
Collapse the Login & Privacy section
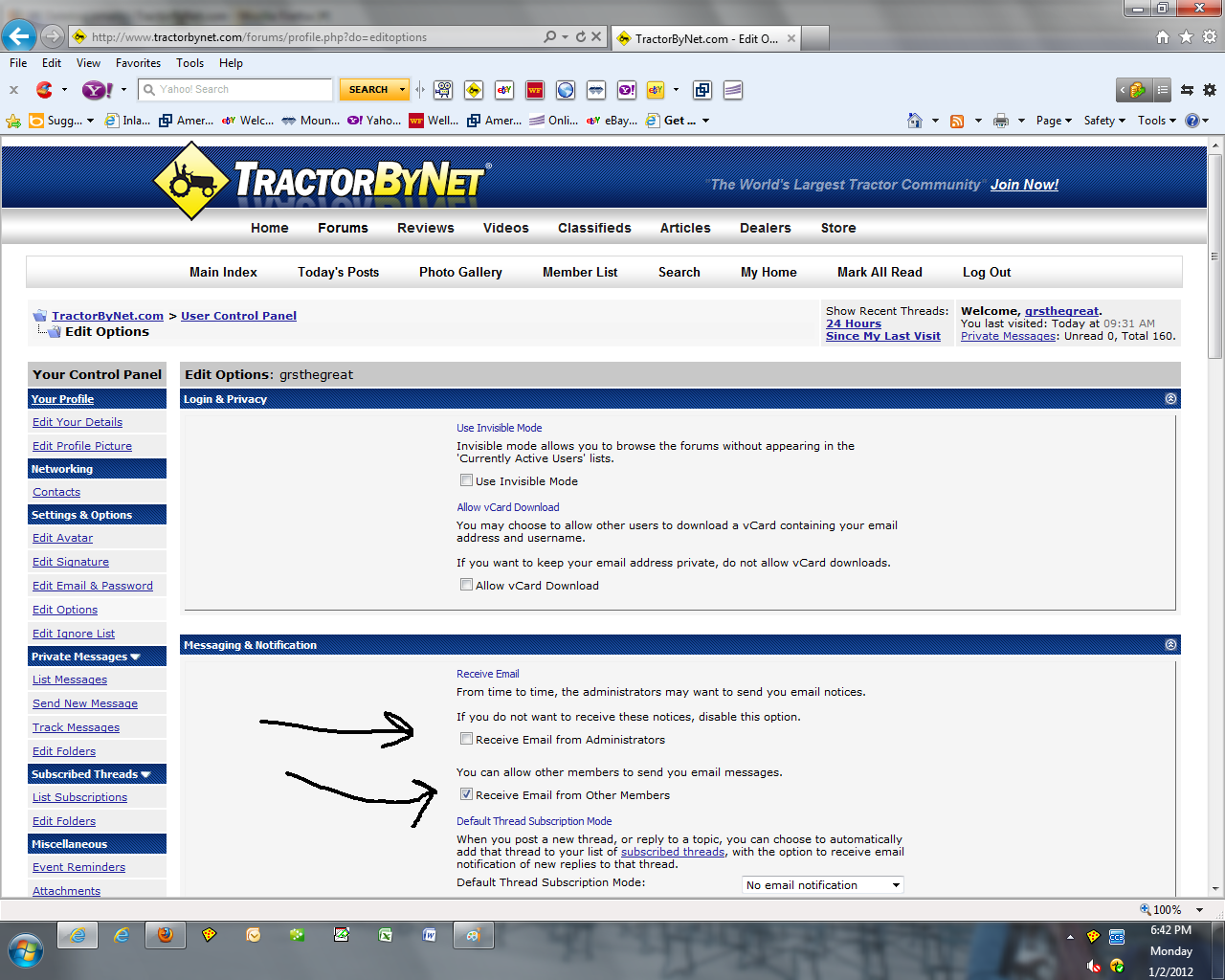coord(1170,399)
